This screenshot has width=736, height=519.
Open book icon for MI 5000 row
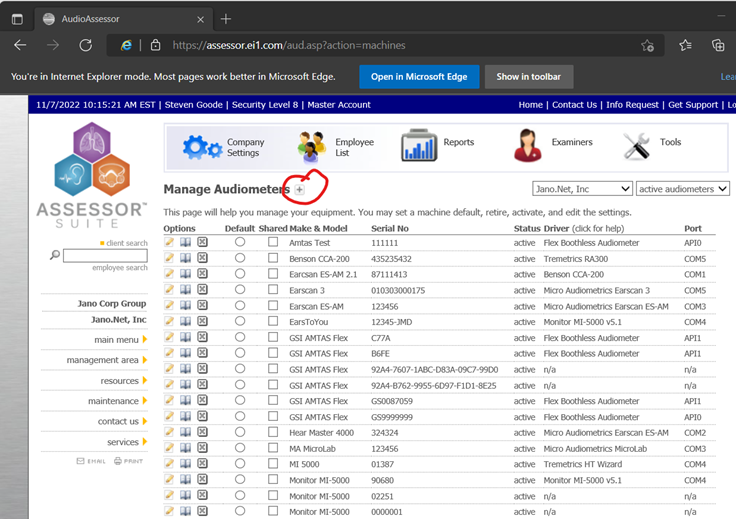186,464
